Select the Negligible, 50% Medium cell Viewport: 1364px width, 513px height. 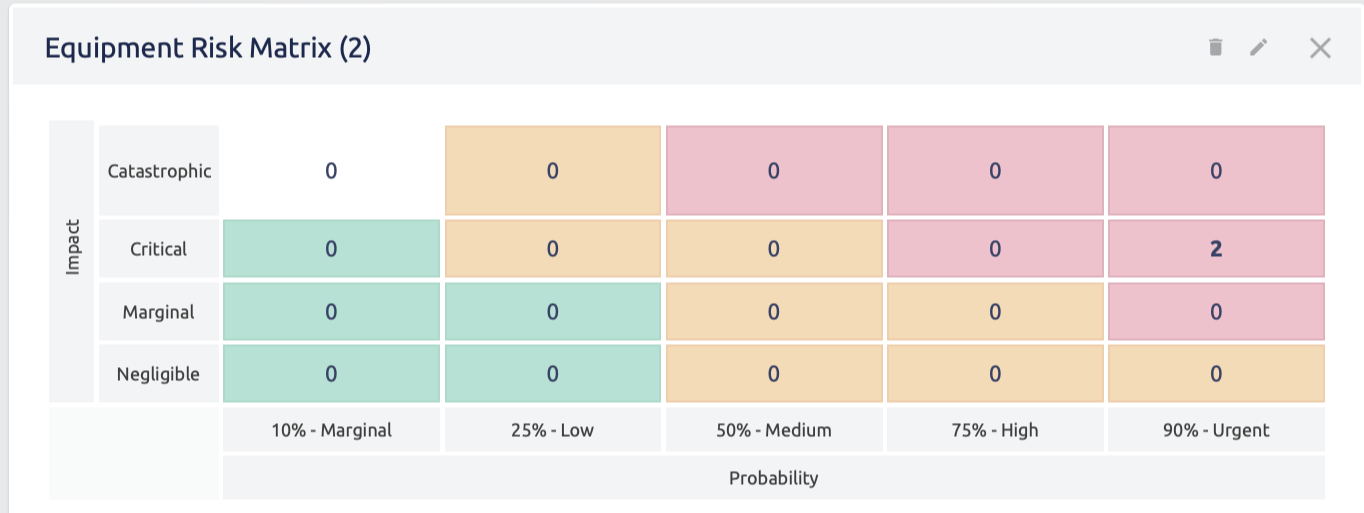(x=774, y=374)
